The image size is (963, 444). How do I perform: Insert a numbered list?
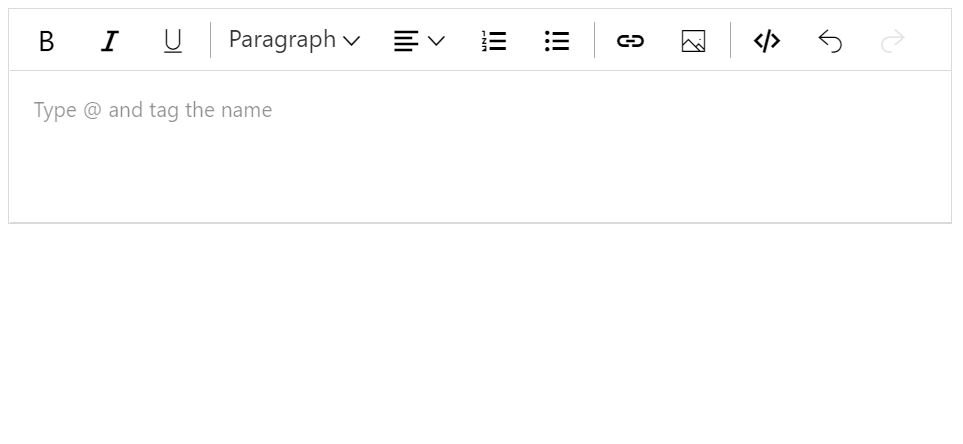[x=494, y=41]
